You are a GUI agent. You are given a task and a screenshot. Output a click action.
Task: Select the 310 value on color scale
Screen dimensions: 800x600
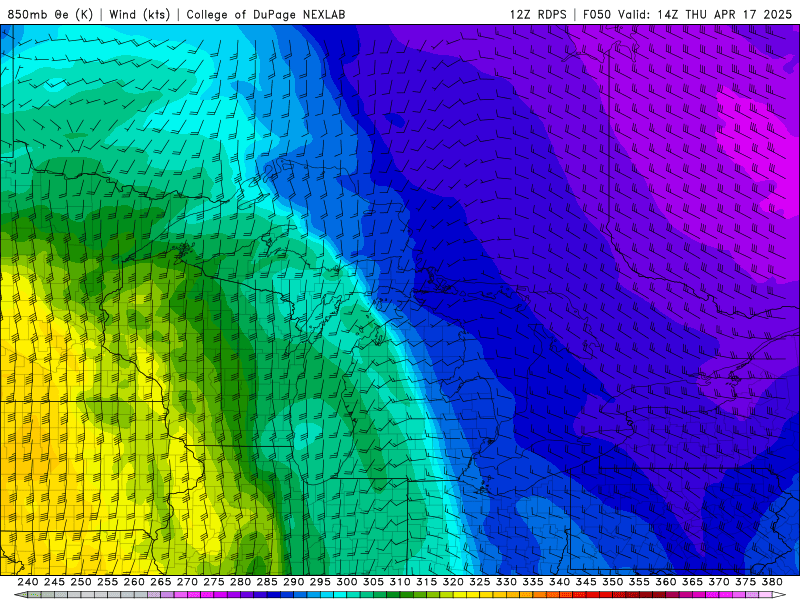point(400,582)
